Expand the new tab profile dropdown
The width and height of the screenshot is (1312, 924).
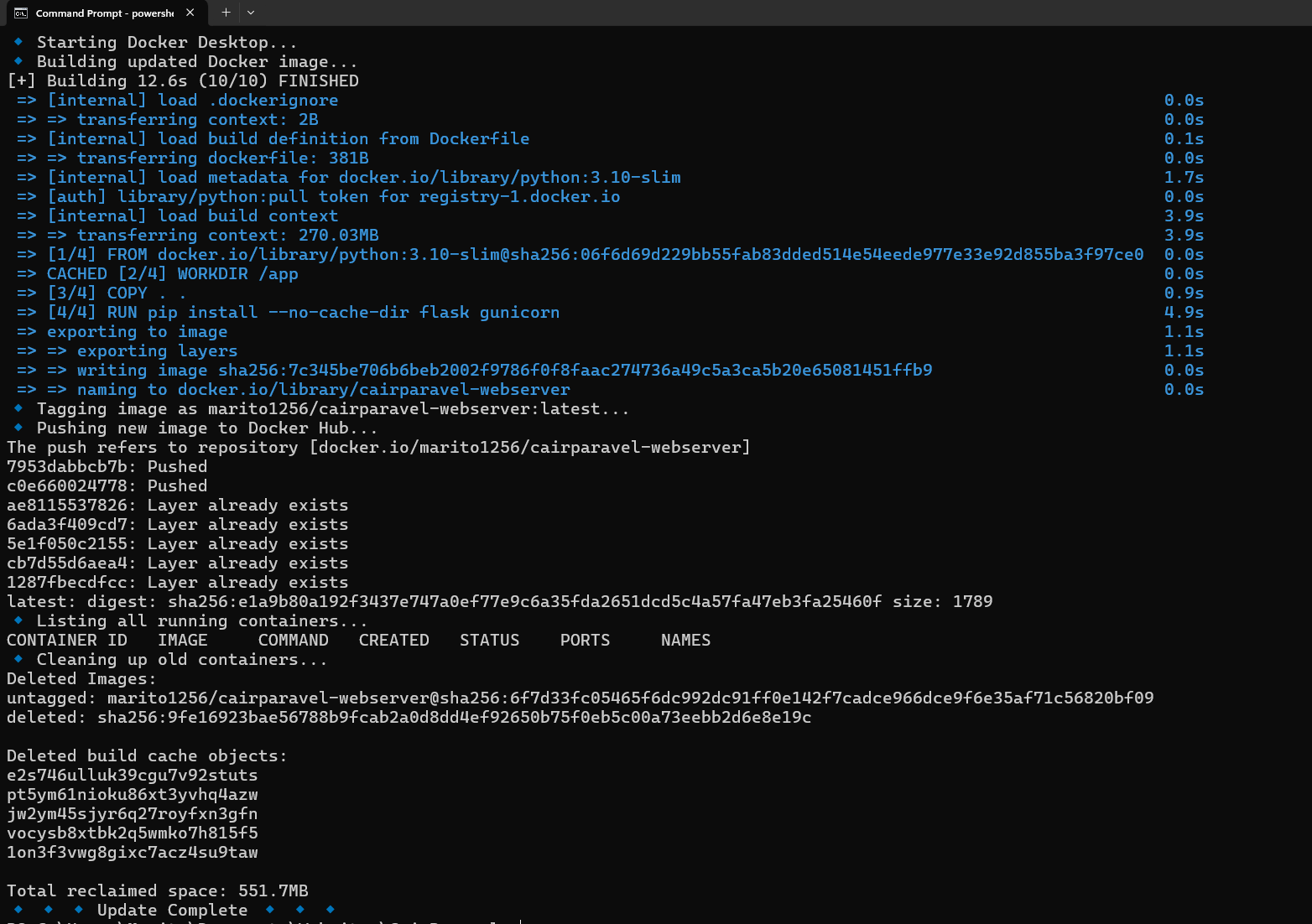[x=251, y=13]
